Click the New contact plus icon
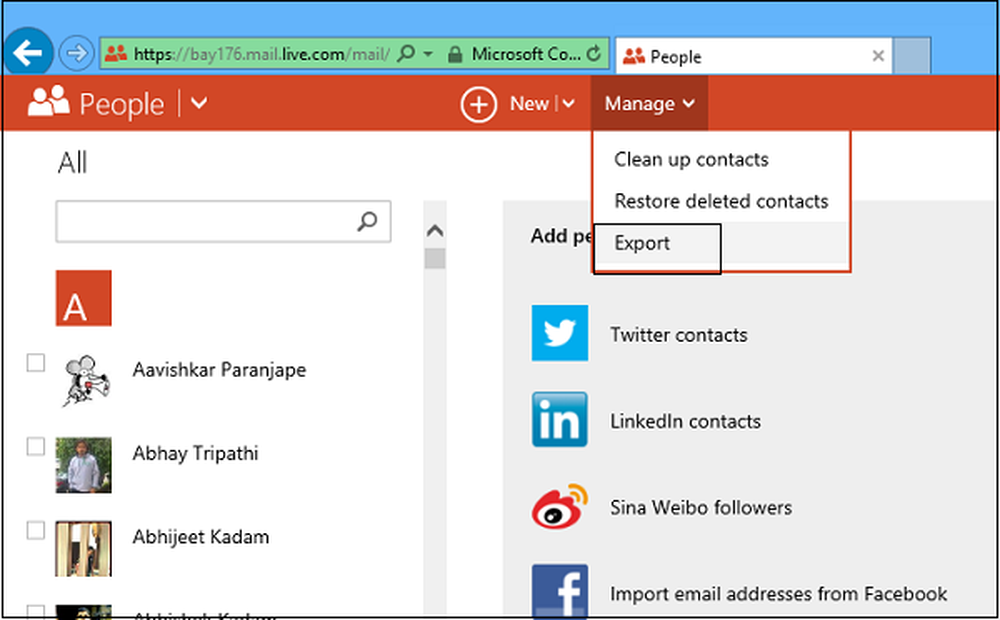Viewport: 1000px width, 620px height. [x=479, y=103]
